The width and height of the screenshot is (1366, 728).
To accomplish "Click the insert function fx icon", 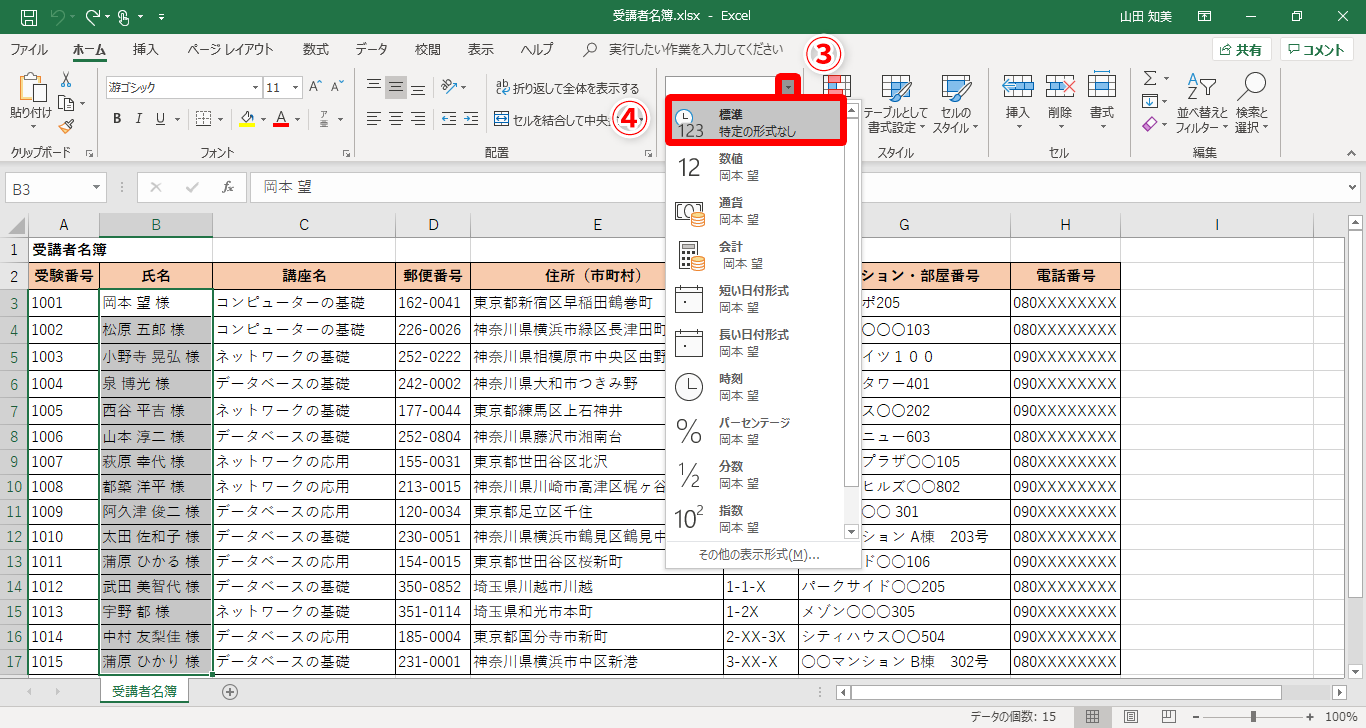I will tap(228, 187).
